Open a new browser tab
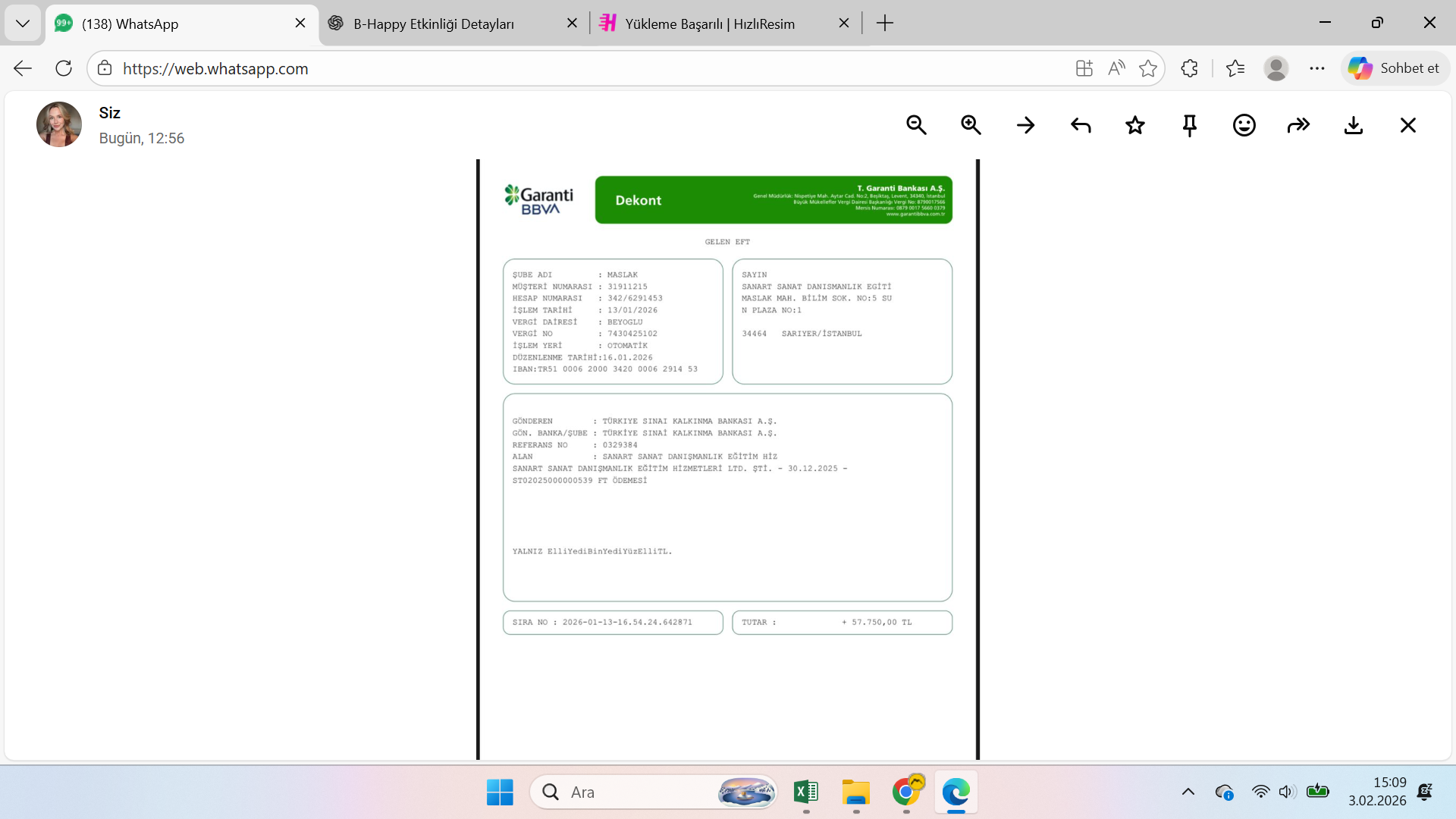This screenshot has width=1456, height=819. 885,24
